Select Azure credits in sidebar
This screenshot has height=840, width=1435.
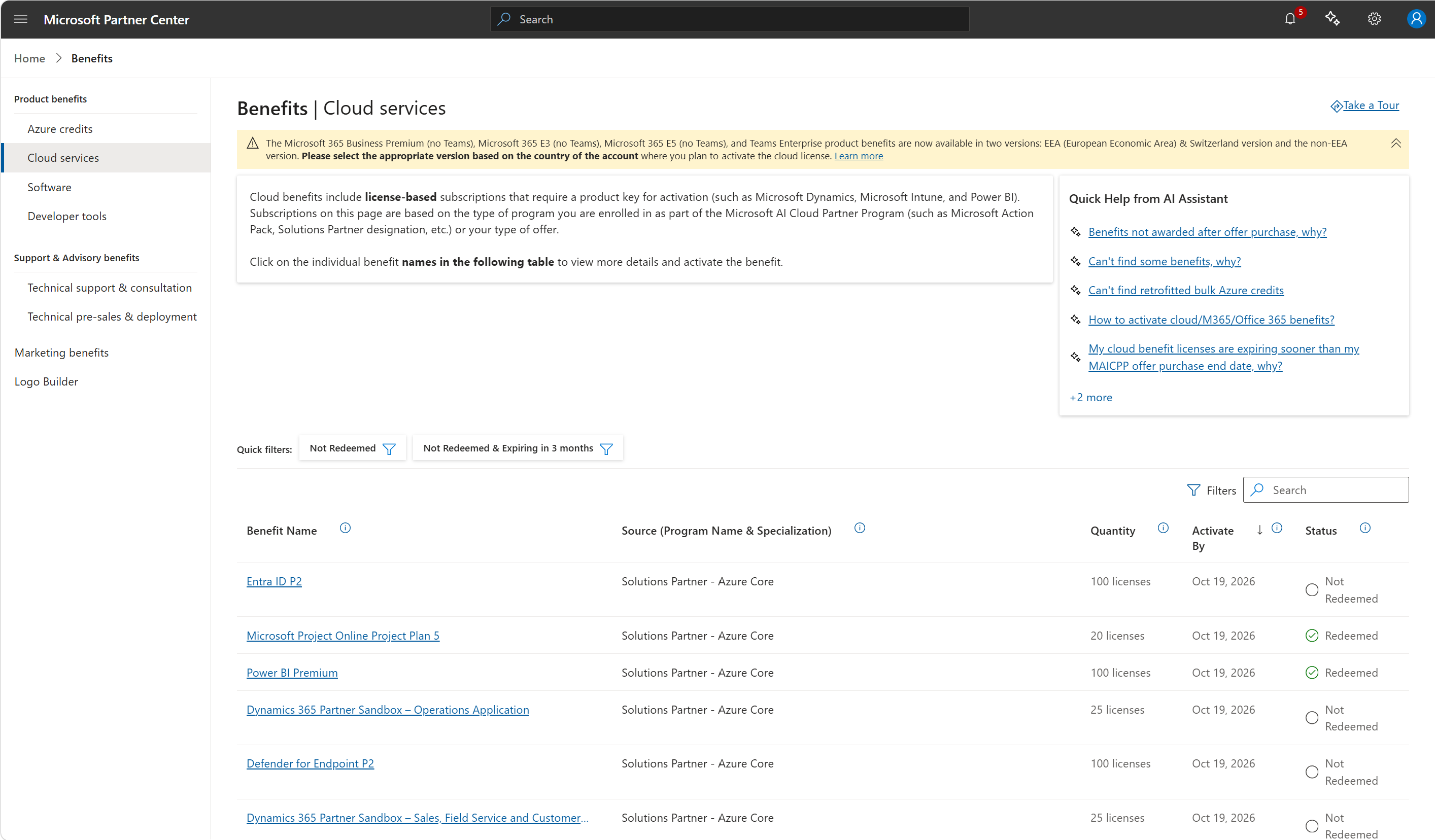[x=60, y=129]
